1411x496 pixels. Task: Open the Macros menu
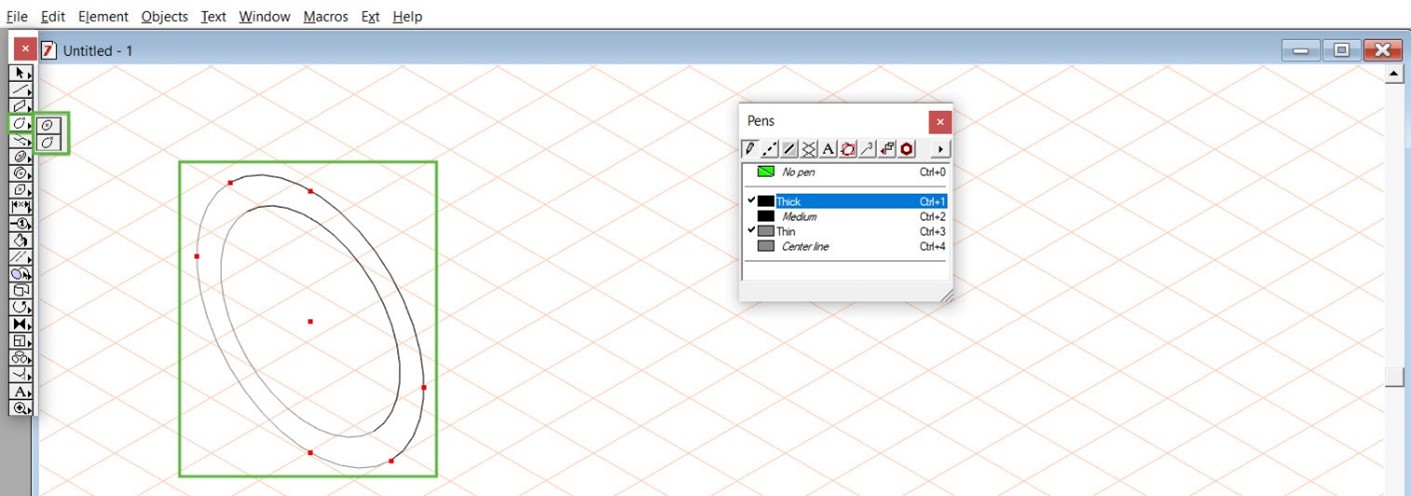(325, 16)
